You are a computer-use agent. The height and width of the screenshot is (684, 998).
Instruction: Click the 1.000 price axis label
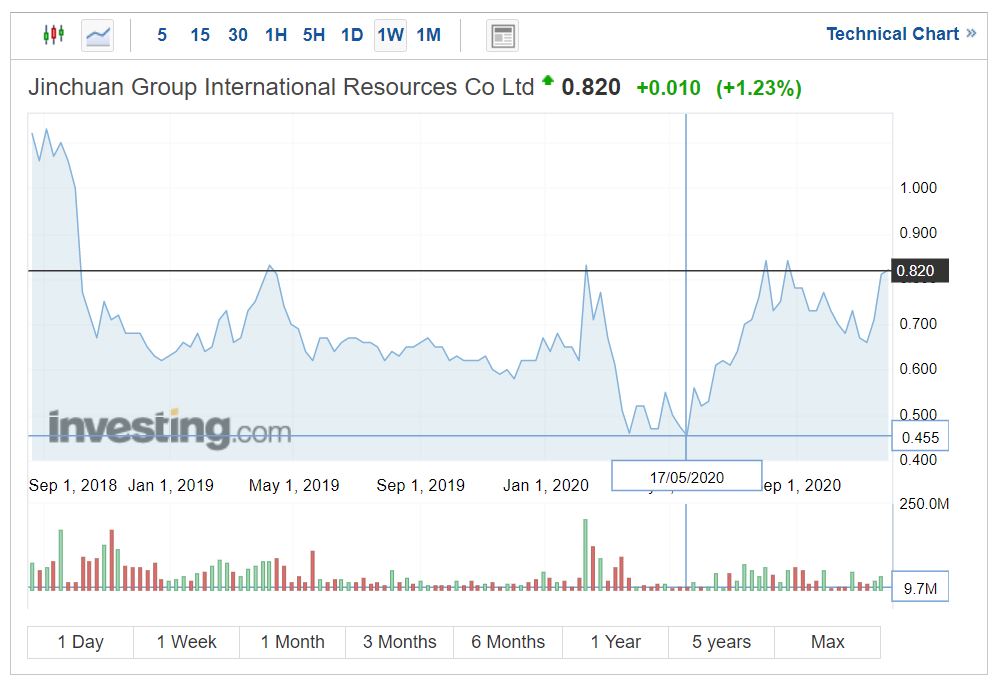918,188
